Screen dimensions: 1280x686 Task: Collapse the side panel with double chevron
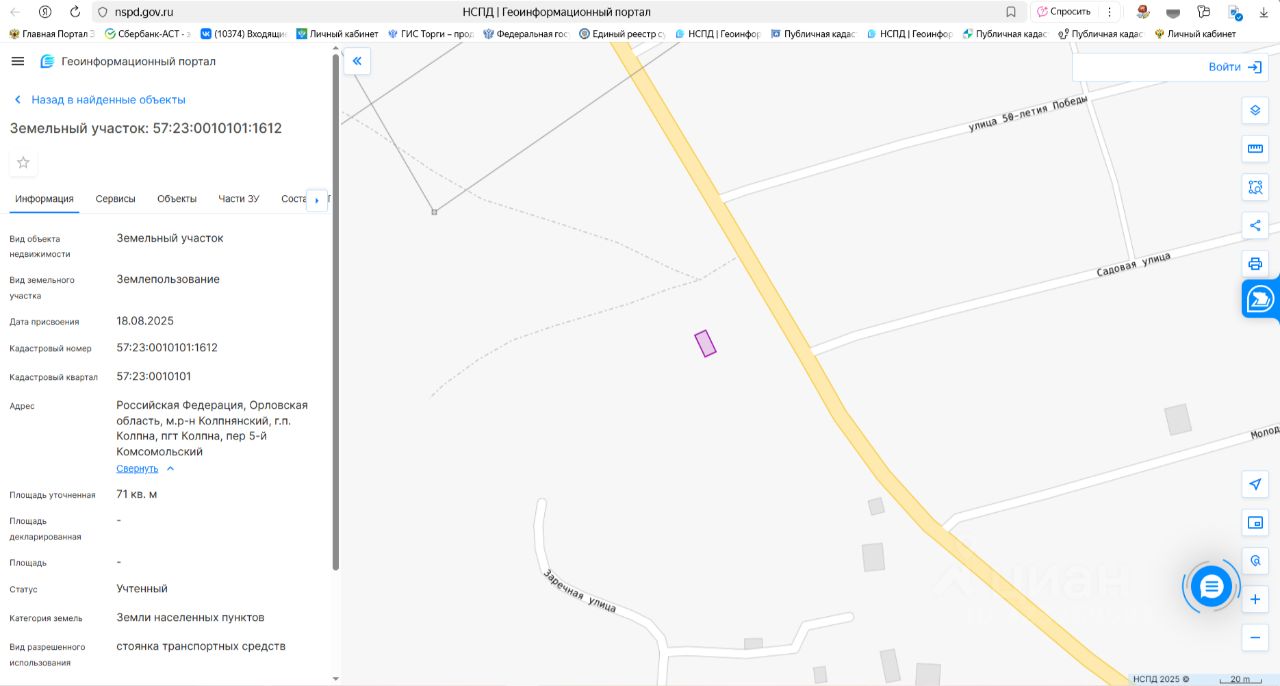point(357,61)
